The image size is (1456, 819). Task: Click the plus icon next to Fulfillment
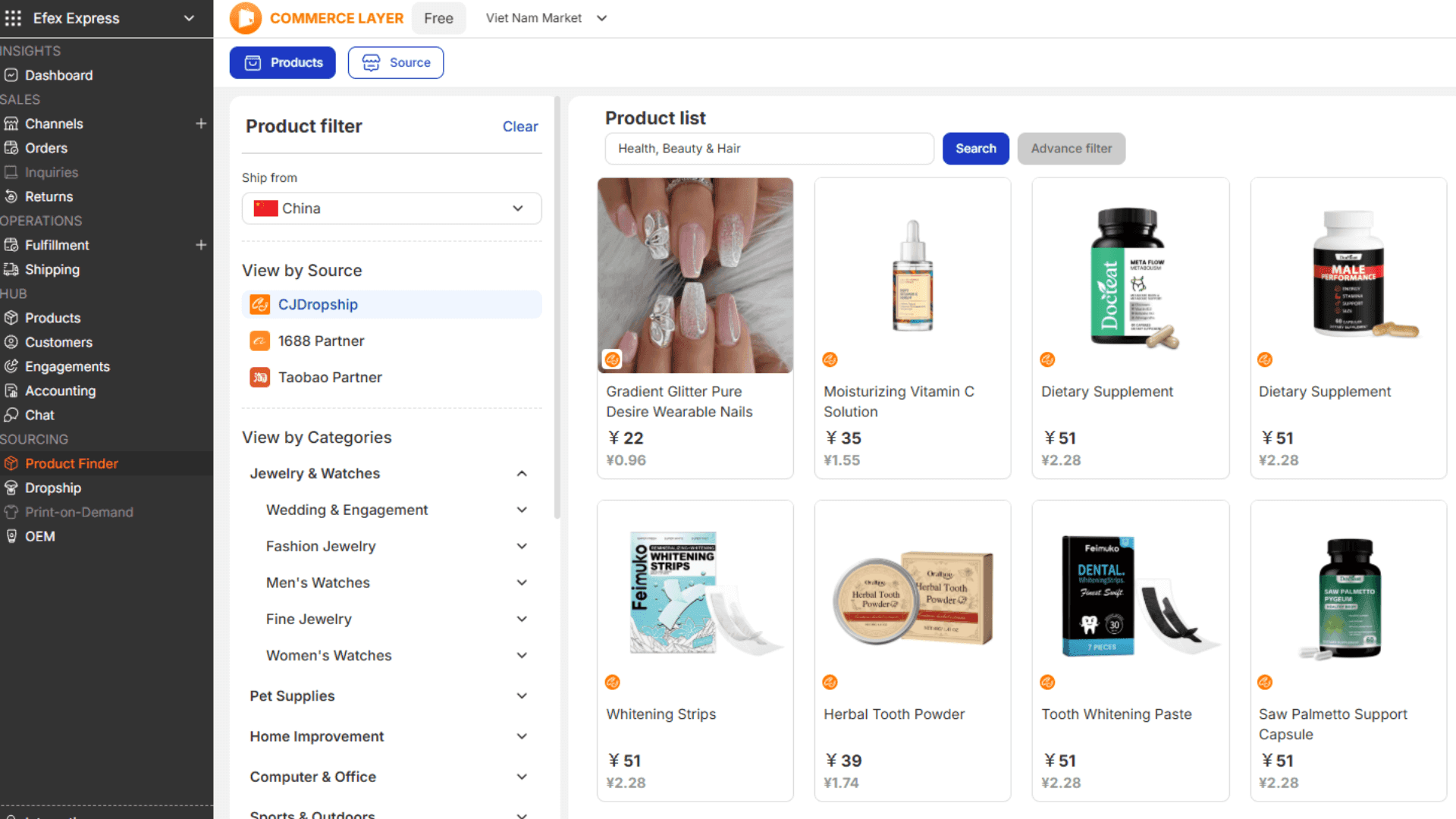201,245
